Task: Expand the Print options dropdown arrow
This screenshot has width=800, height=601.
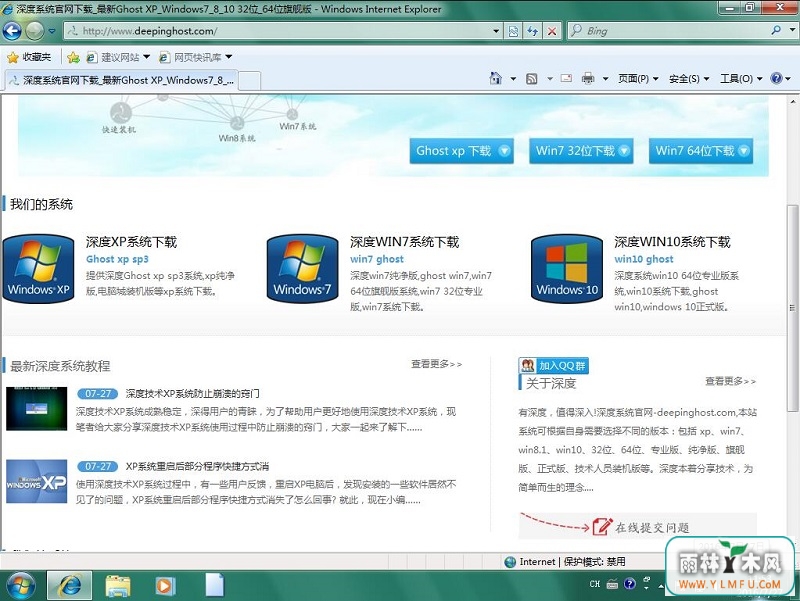Action: click(x=606, y=79)
